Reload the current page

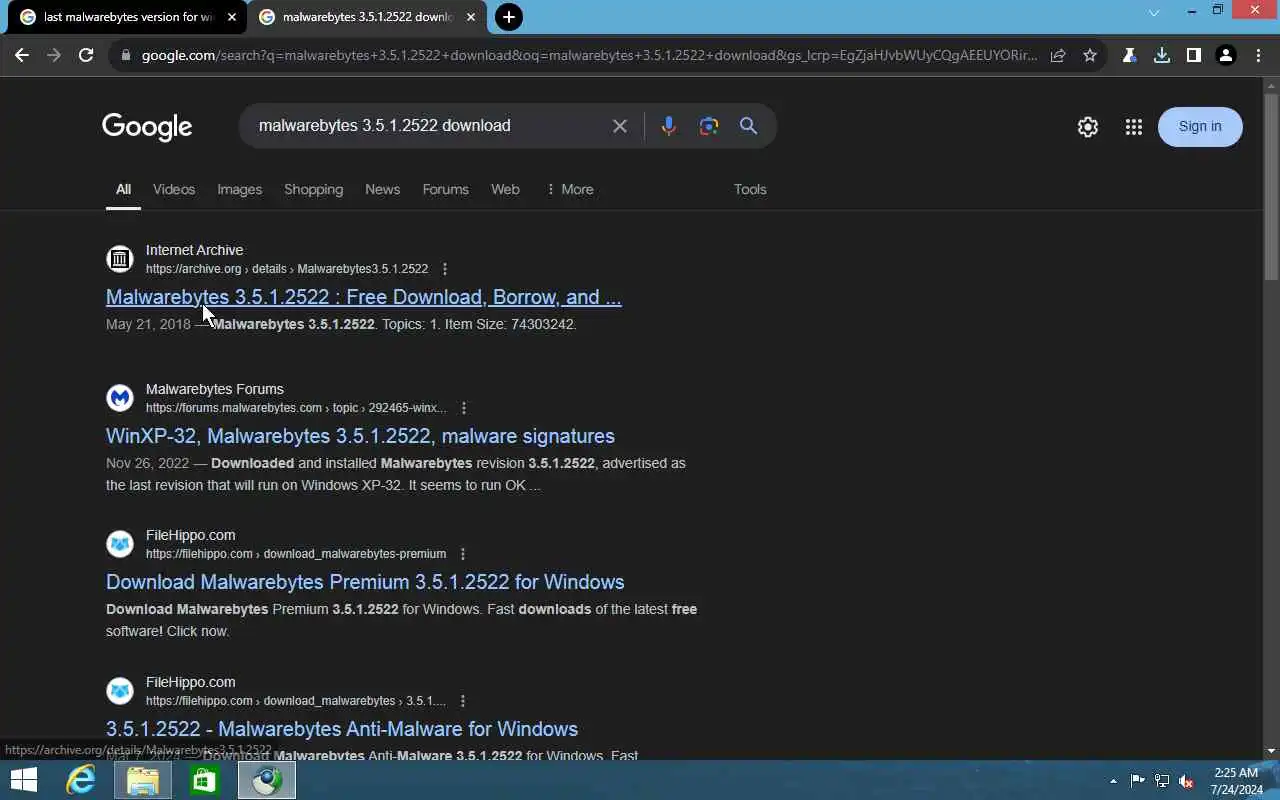tap(86, 56)
